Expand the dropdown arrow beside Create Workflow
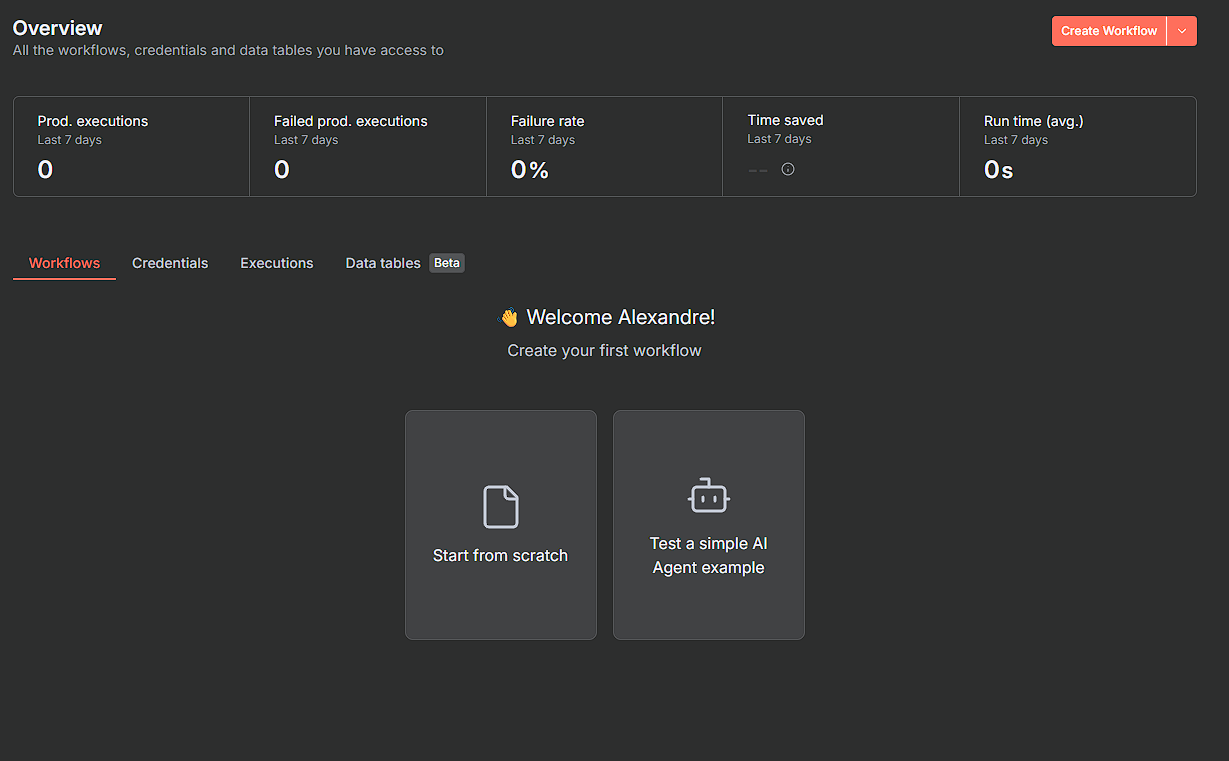Viewport: 1229px width, 761px height. coord(1182,31)
